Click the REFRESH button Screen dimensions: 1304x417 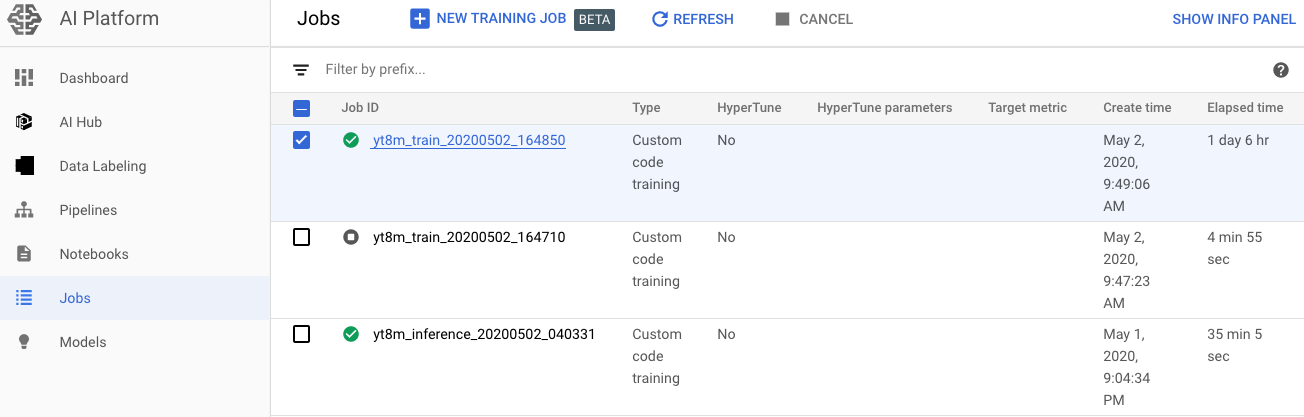(692, 19)
